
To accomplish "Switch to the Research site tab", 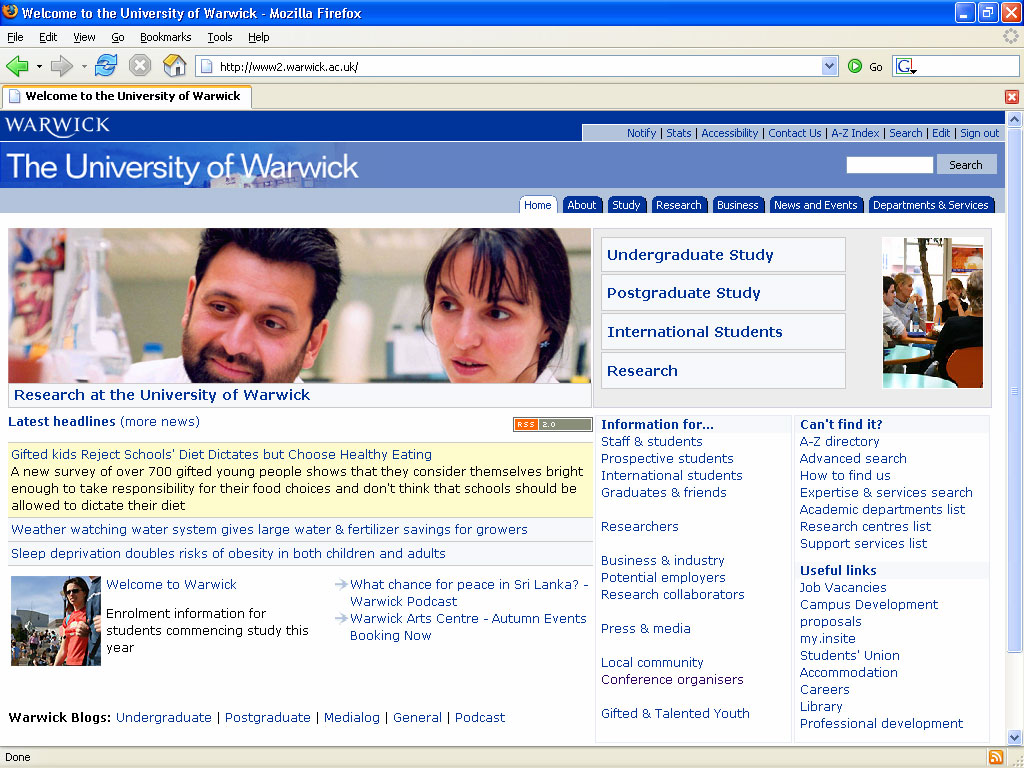I will (678, 205).
